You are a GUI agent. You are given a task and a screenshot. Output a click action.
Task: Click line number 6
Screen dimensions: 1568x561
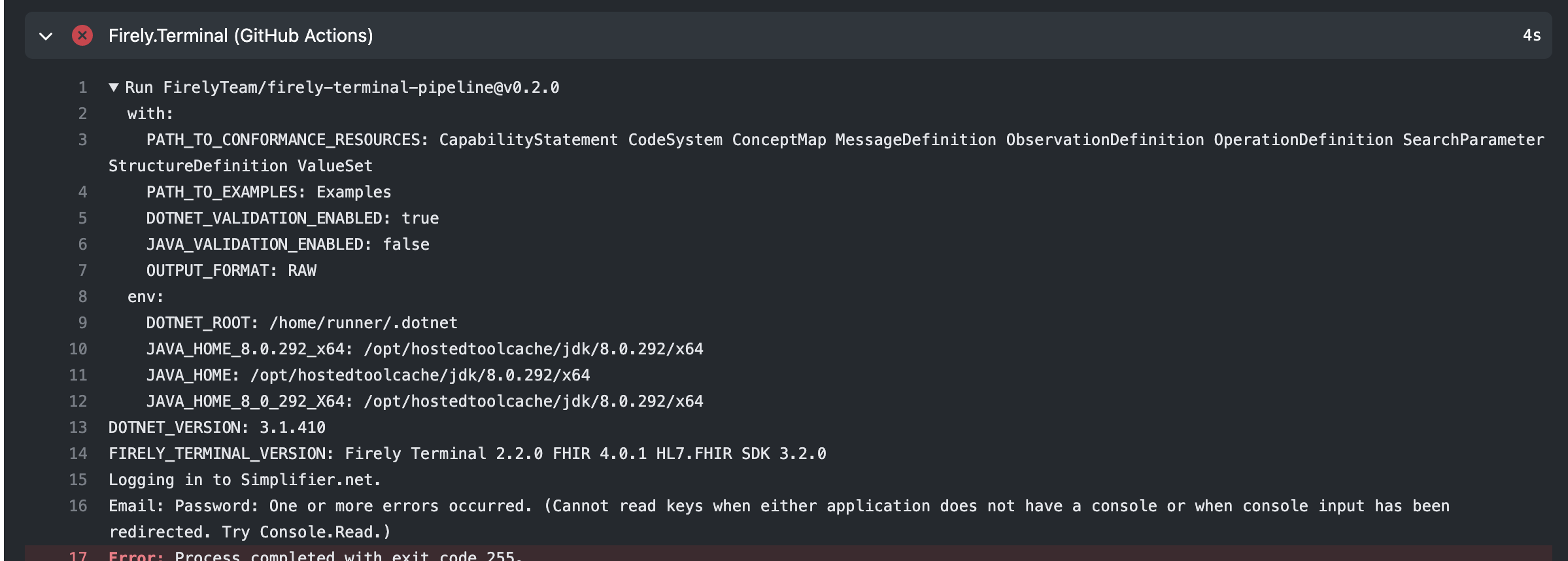pos(82,245)
